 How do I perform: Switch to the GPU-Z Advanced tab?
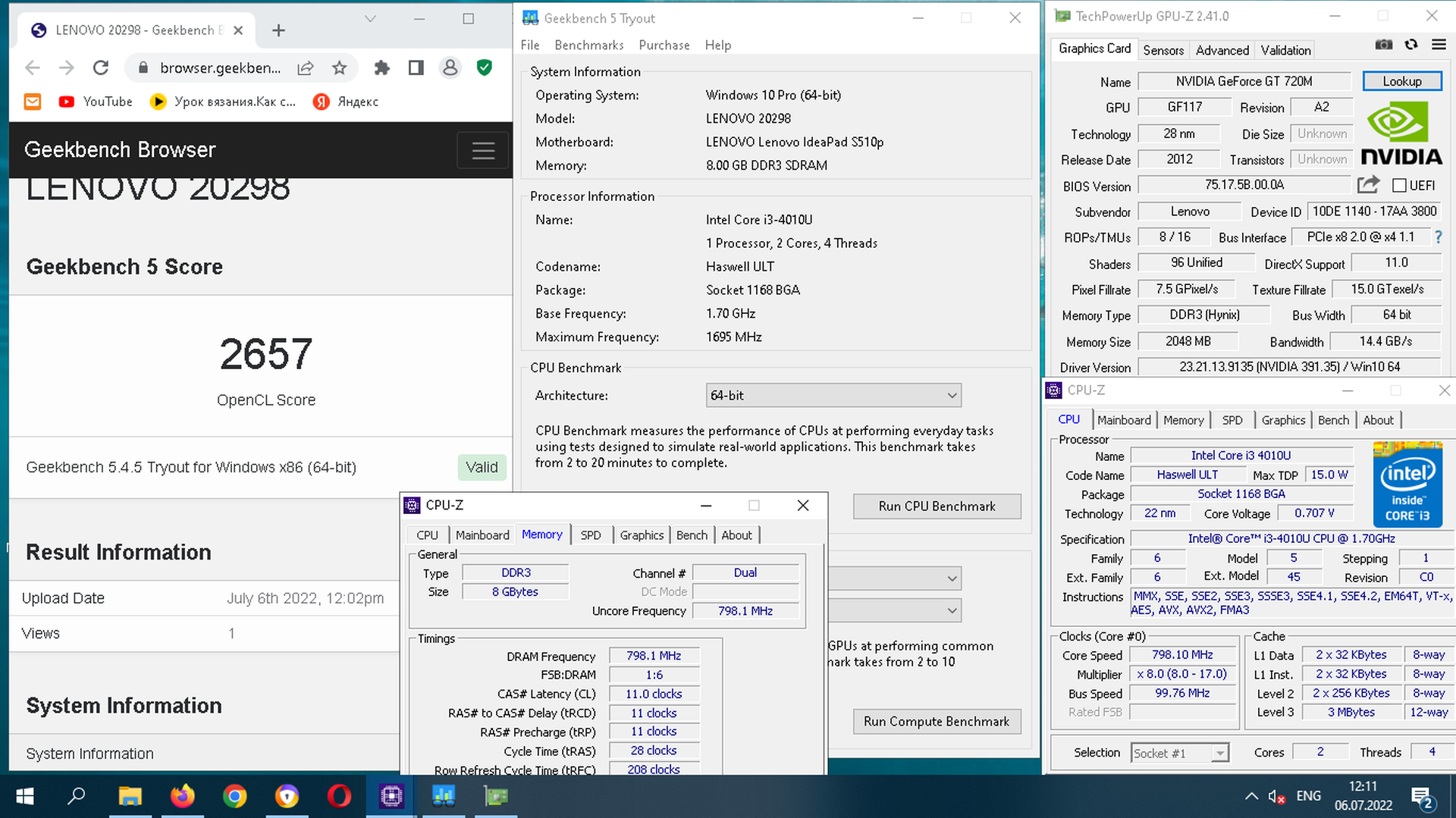[x=1222, y=50]
